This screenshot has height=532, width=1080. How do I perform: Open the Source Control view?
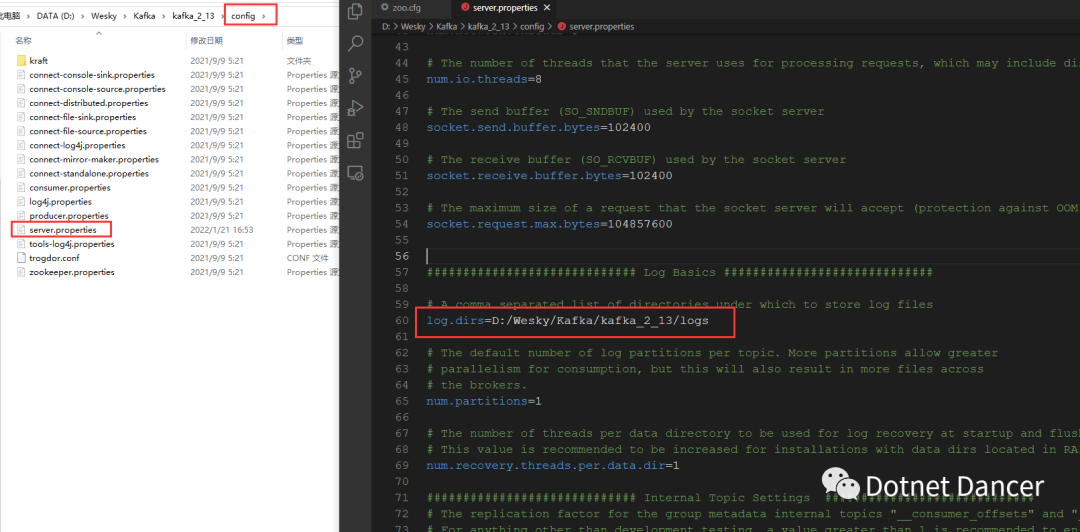[355, 76]
